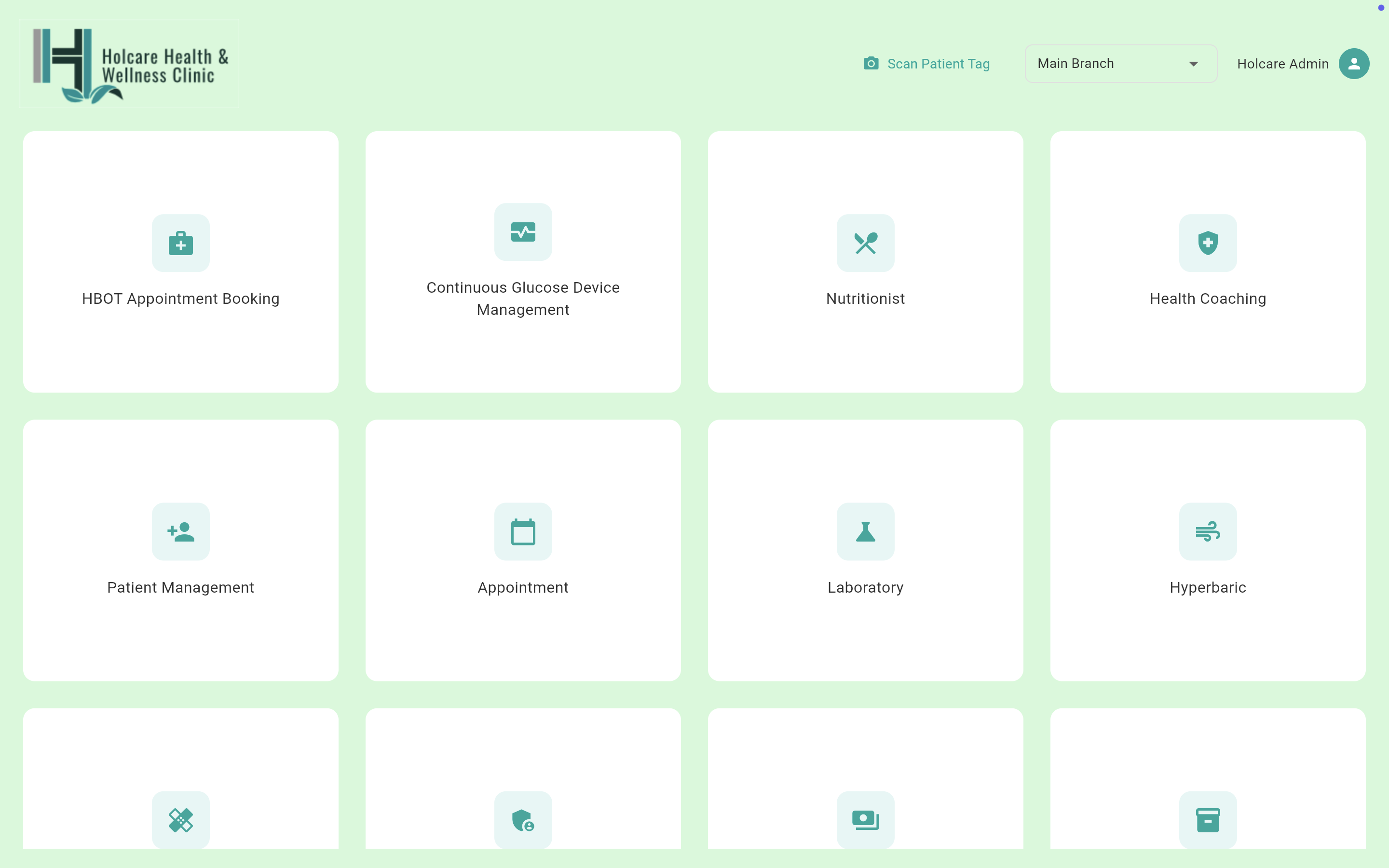The image size is (1389, 868).
Task: Click the camera icon beside Scan Patient Tag
Action: coord(871,64)
